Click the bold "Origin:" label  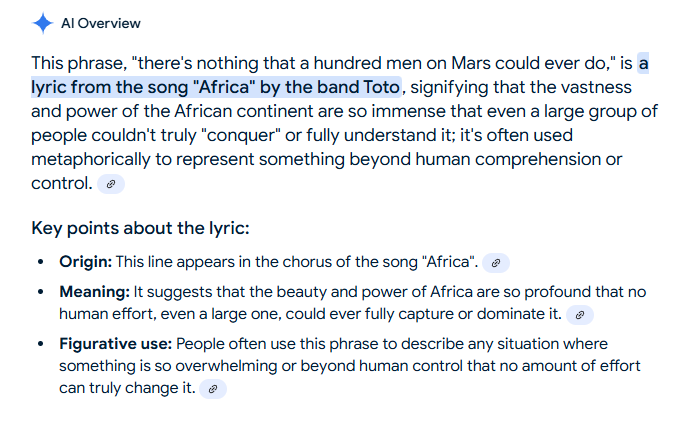click(86, 262)
